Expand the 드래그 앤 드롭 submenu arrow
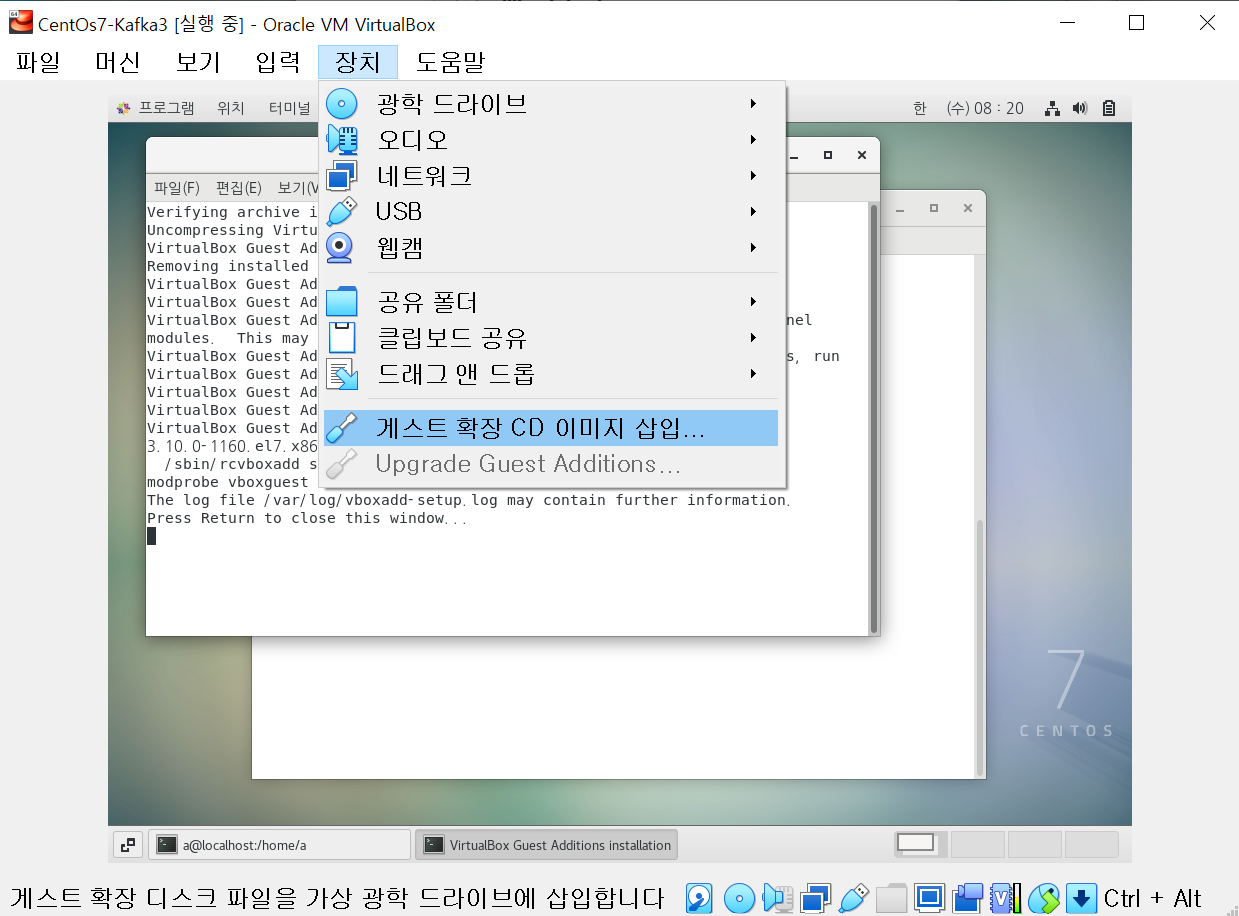1239x916 pixels. (x=753, y=374)
